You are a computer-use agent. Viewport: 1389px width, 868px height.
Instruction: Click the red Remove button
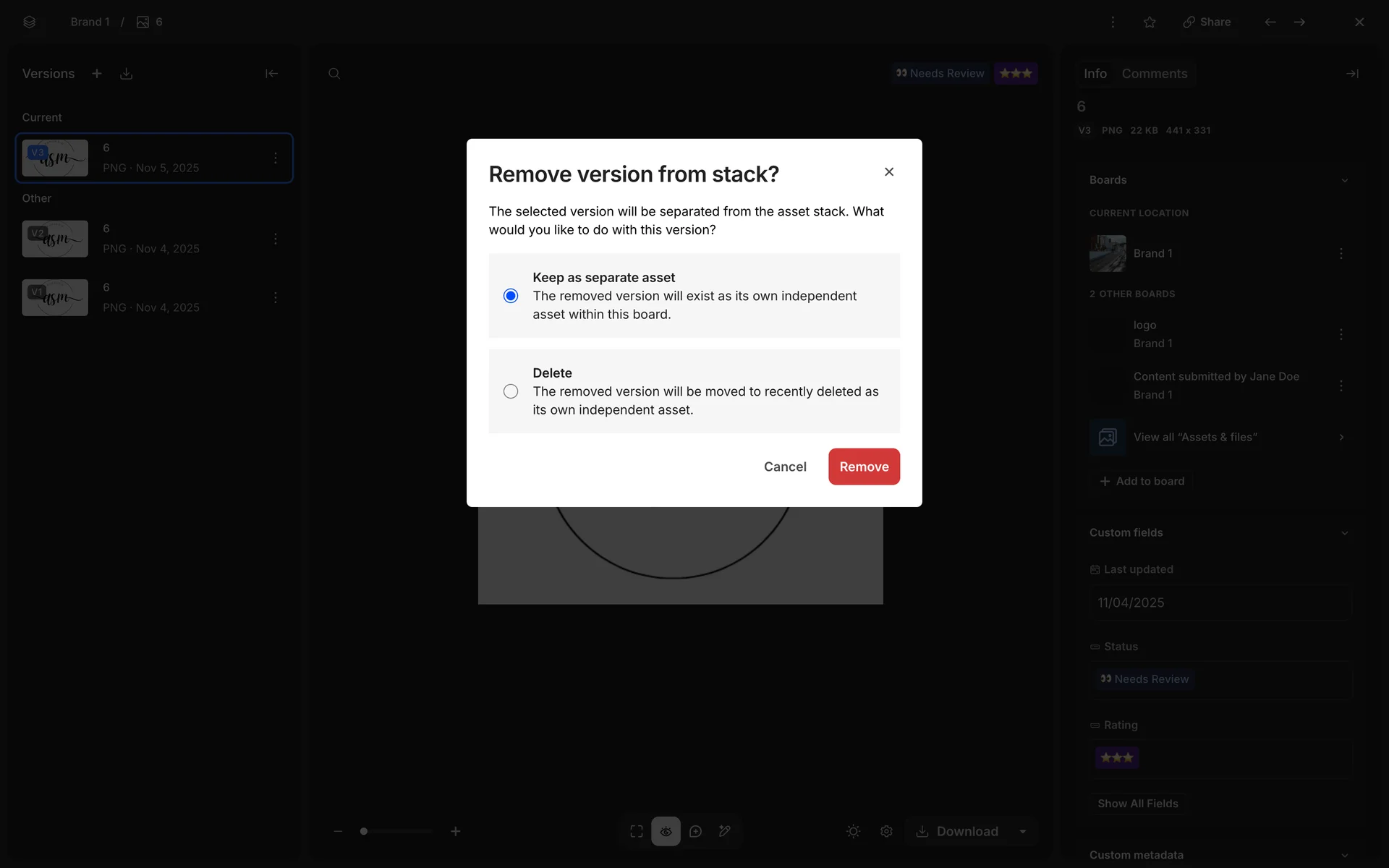pos(864,467)
